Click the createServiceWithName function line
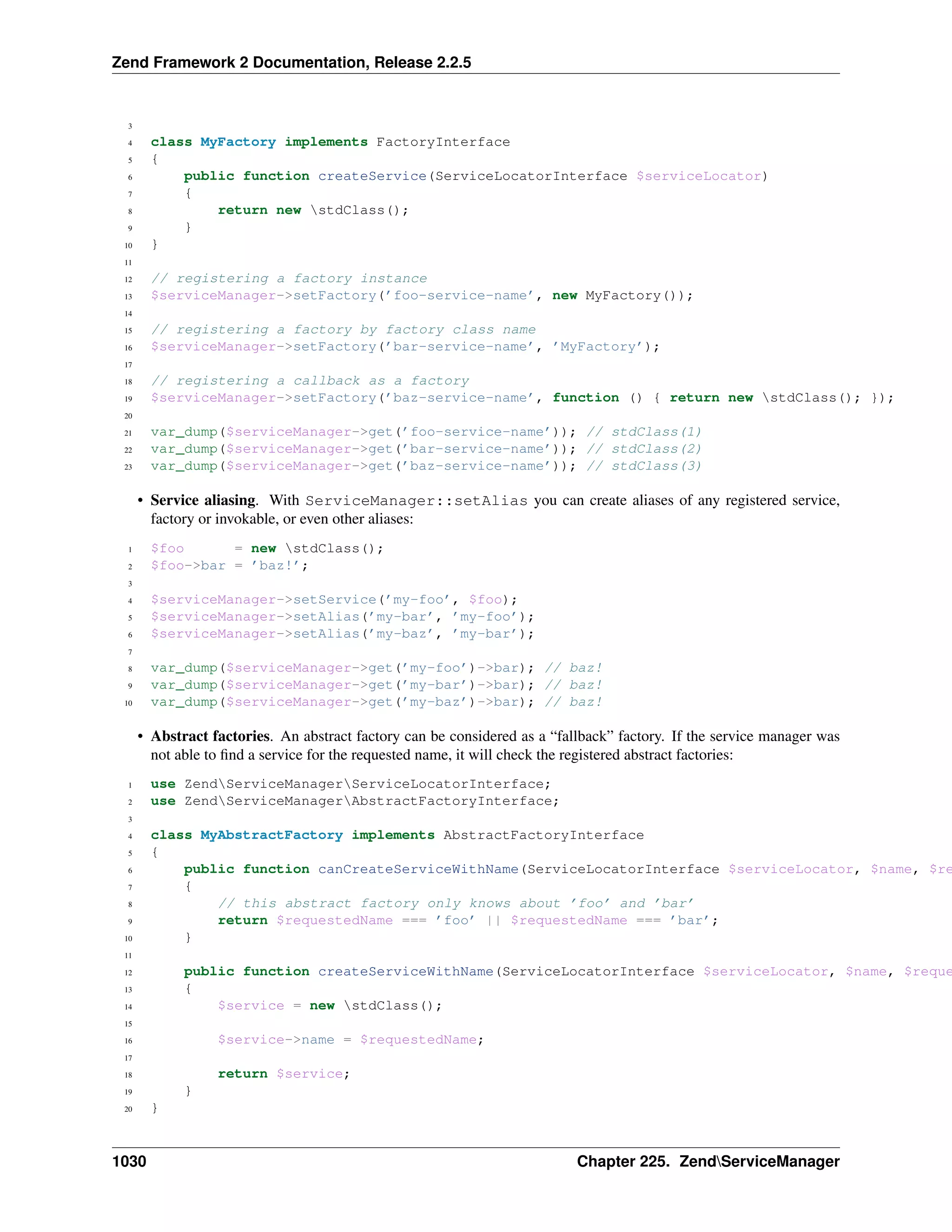952x1232 pixels. (568, 971)
